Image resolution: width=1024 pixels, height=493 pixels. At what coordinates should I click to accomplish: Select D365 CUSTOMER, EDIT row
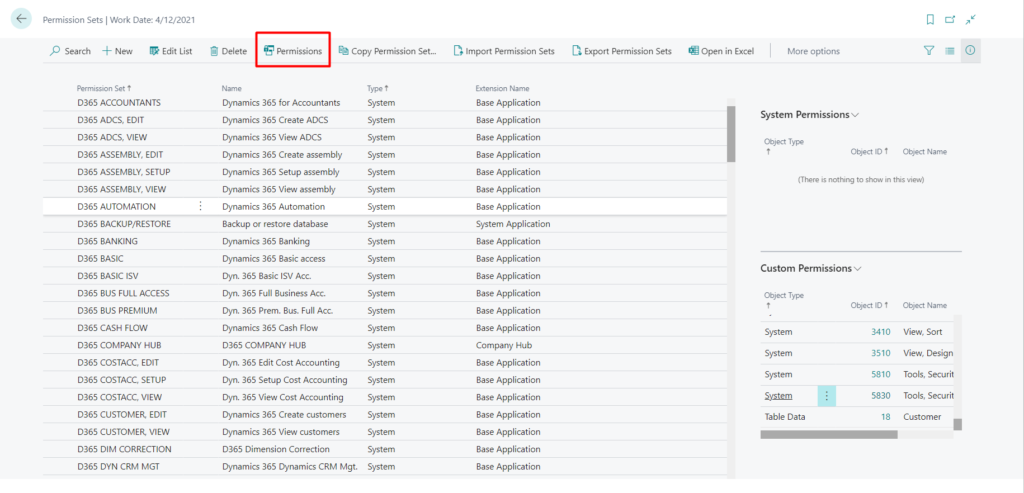(x=385, y=415)
